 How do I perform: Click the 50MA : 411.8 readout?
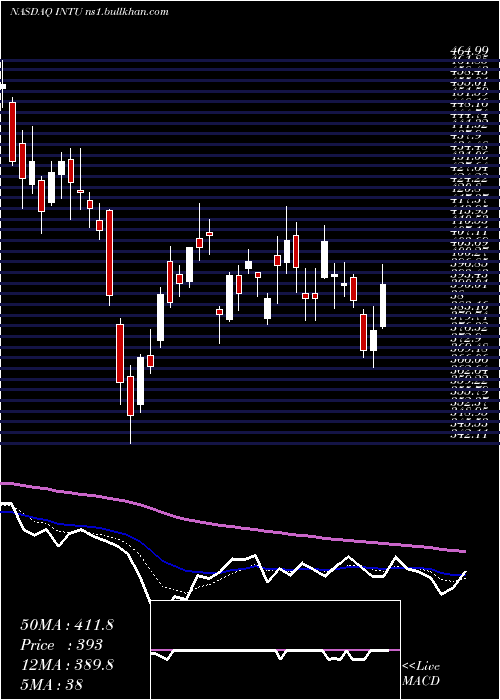(67, 625)
